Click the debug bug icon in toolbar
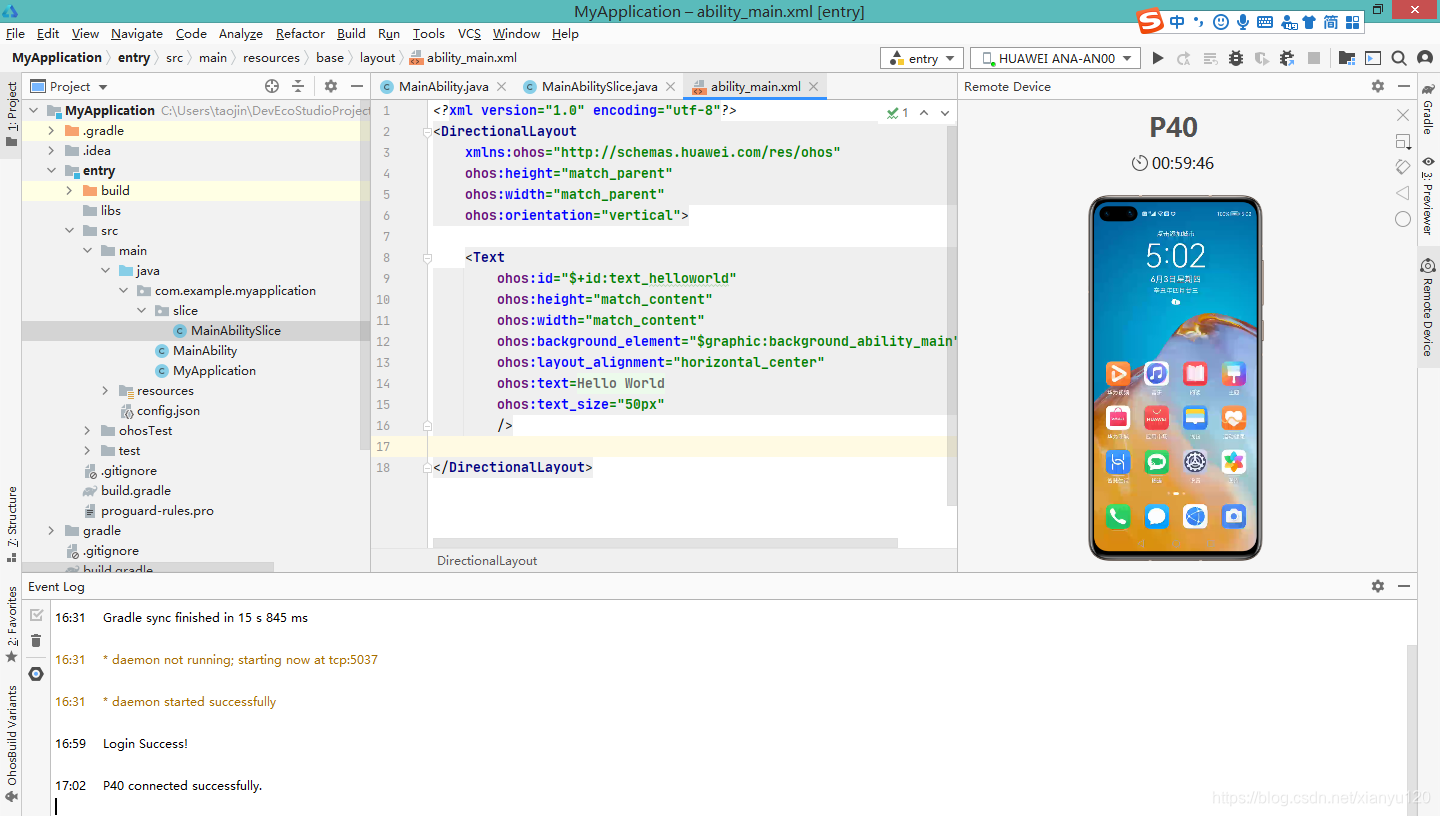Image resolution: width=1440 pixels, height=816 pixels. 1236,58
